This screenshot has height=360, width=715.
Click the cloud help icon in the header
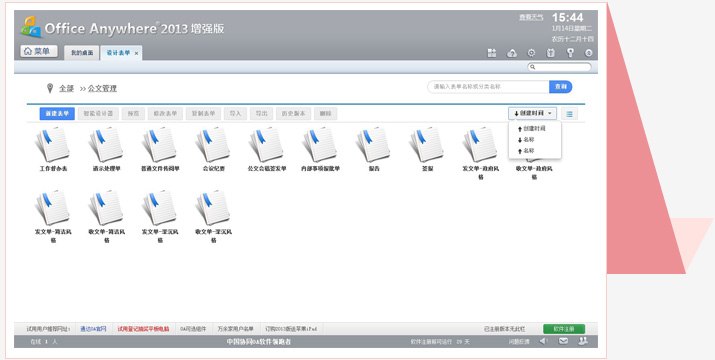512,53
